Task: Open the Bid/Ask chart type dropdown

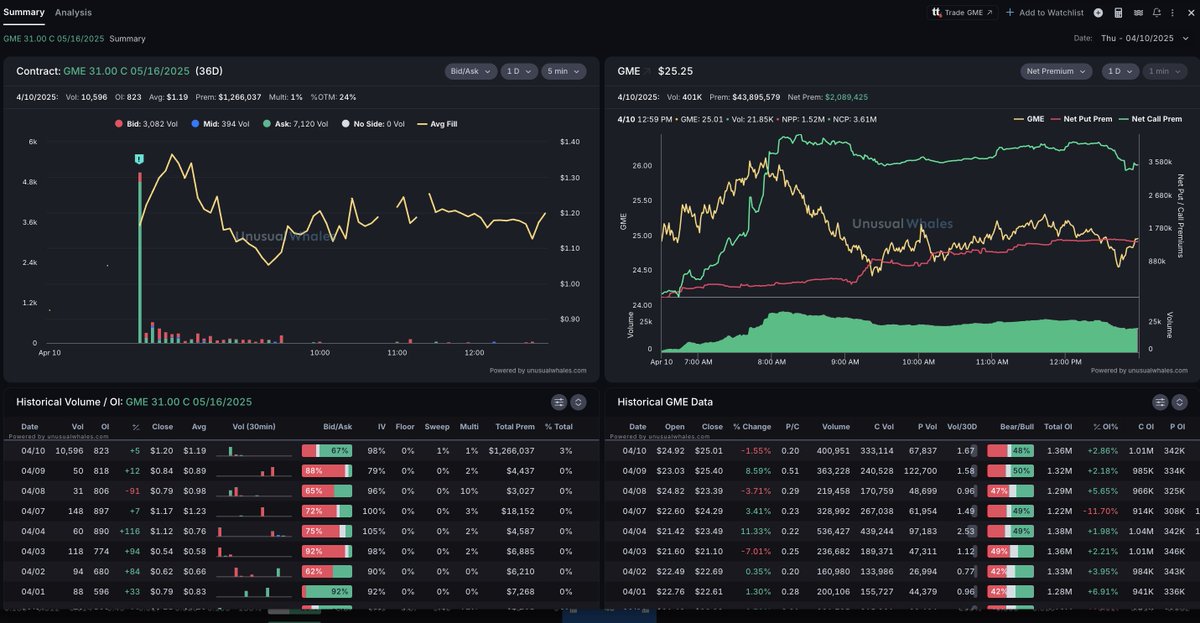Action: (x=470, y=71)
